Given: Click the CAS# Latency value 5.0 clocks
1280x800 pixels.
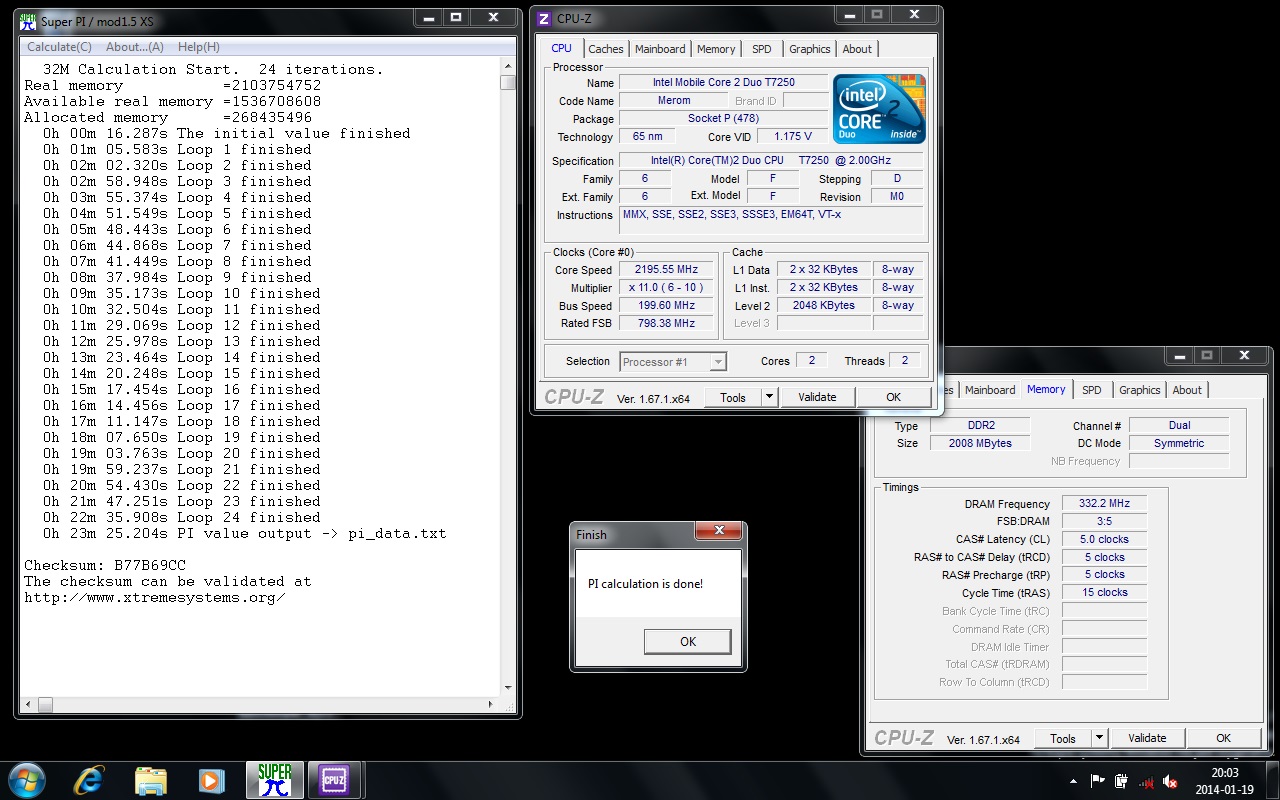Looking at the screenshot, I should coord(1105,540).
